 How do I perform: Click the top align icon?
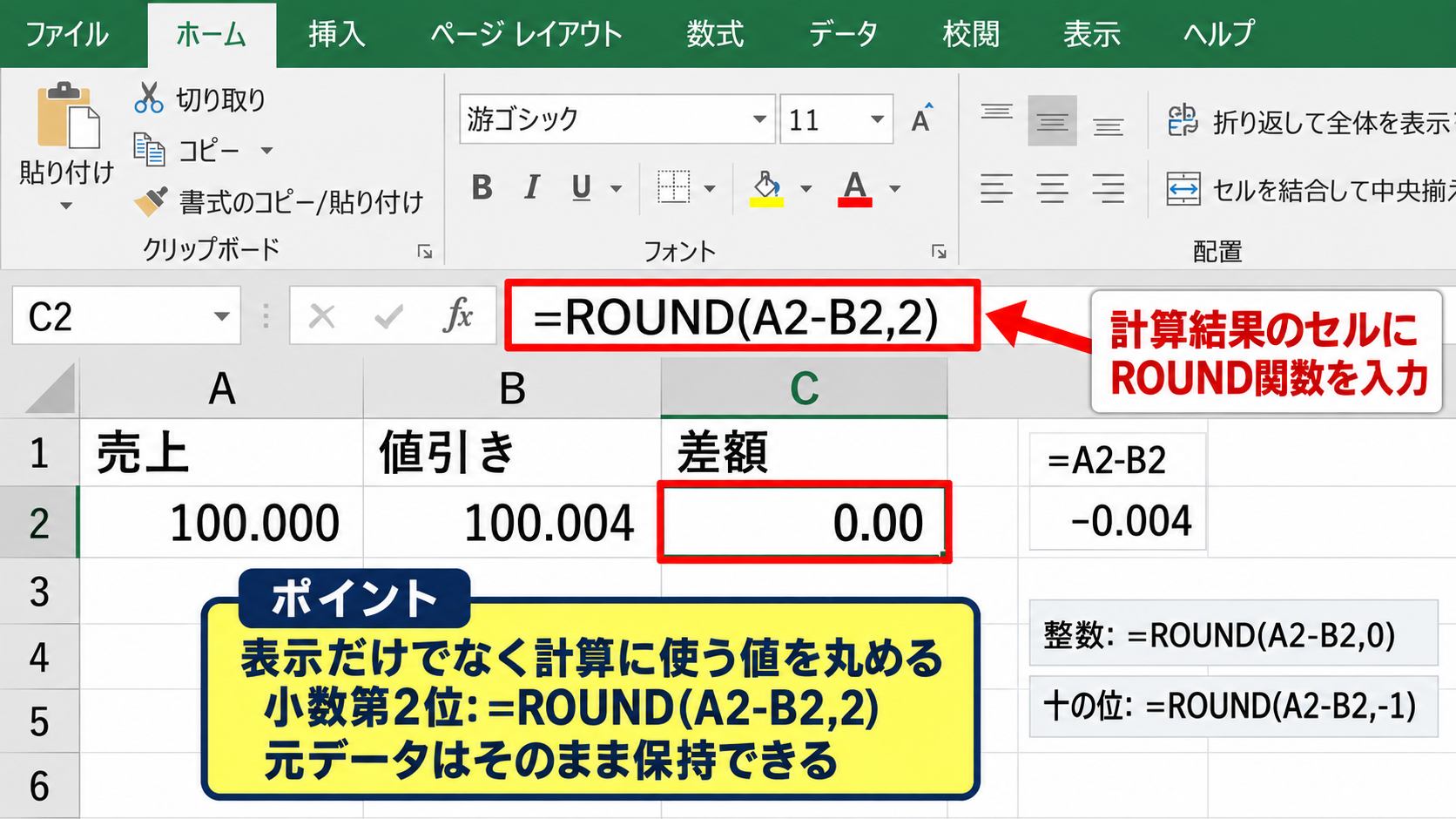pos(996,112)
